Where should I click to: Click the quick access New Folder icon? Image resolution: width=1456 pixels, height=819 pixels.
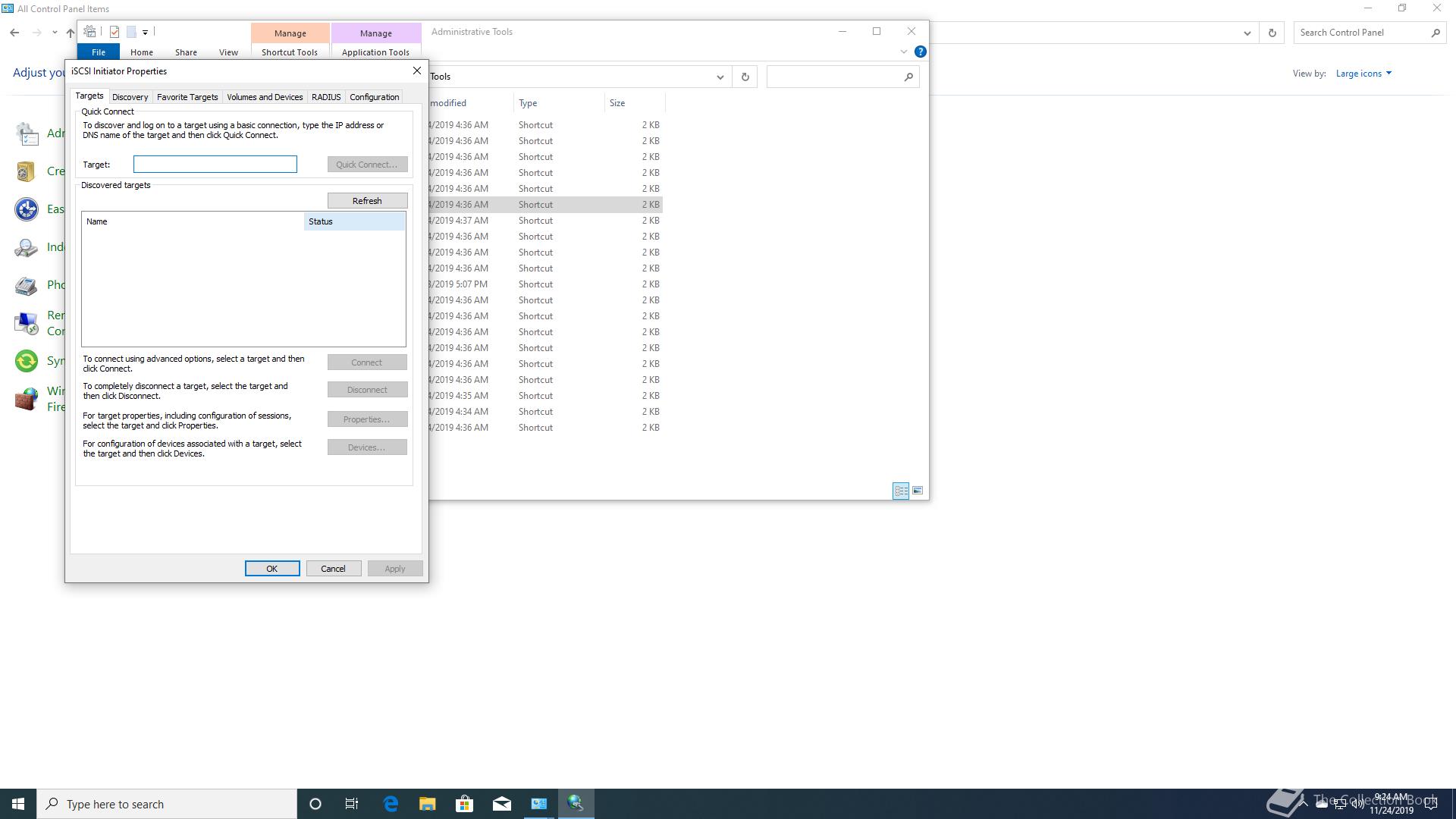coord(131,32)
